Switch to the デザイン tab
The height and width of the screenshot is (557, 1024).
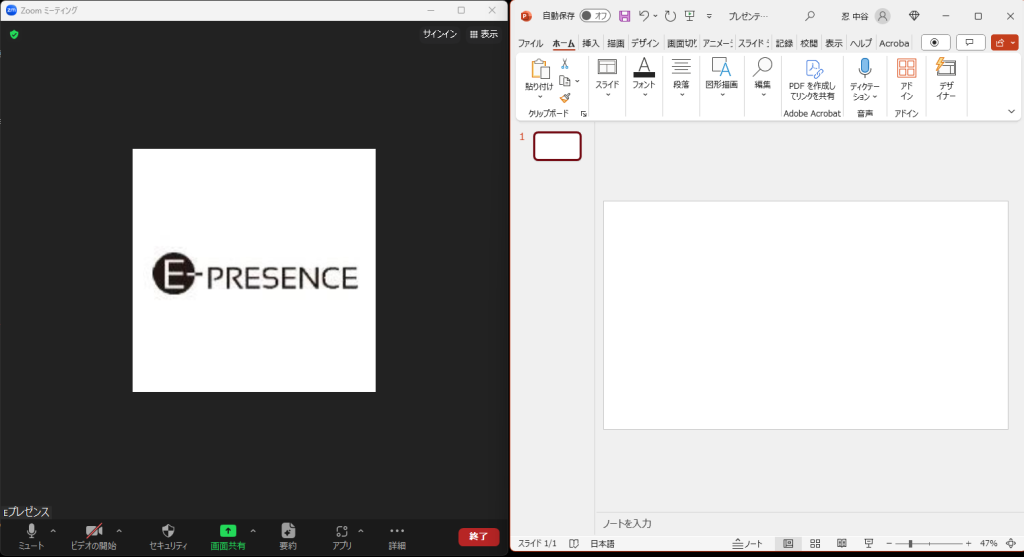(645, 43)
